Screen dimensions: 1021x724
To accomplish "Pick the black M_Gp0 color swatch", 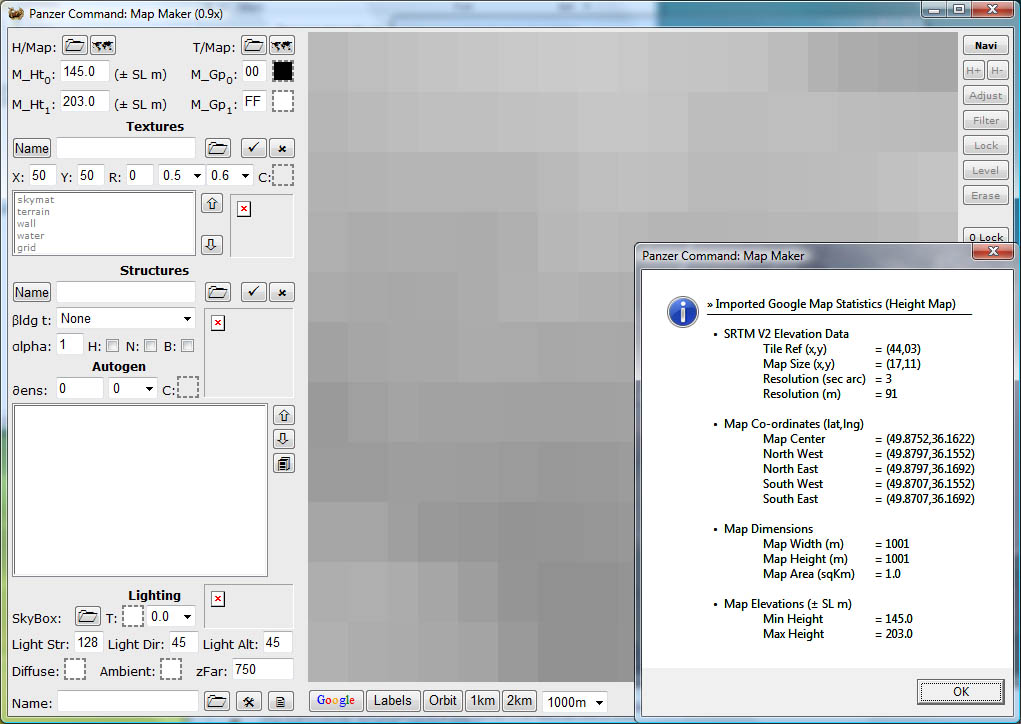I will click(283, 71).
